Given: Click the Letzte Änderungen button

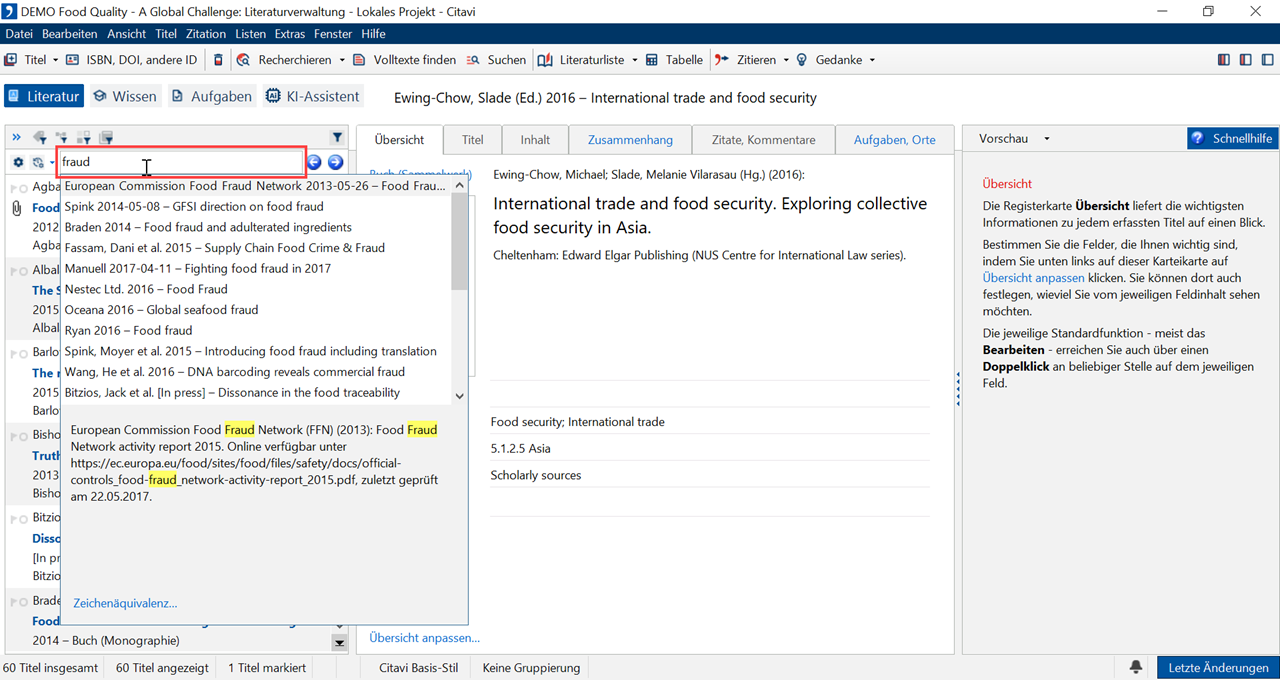Looking at the screenshot, I should click(1217, 668).
